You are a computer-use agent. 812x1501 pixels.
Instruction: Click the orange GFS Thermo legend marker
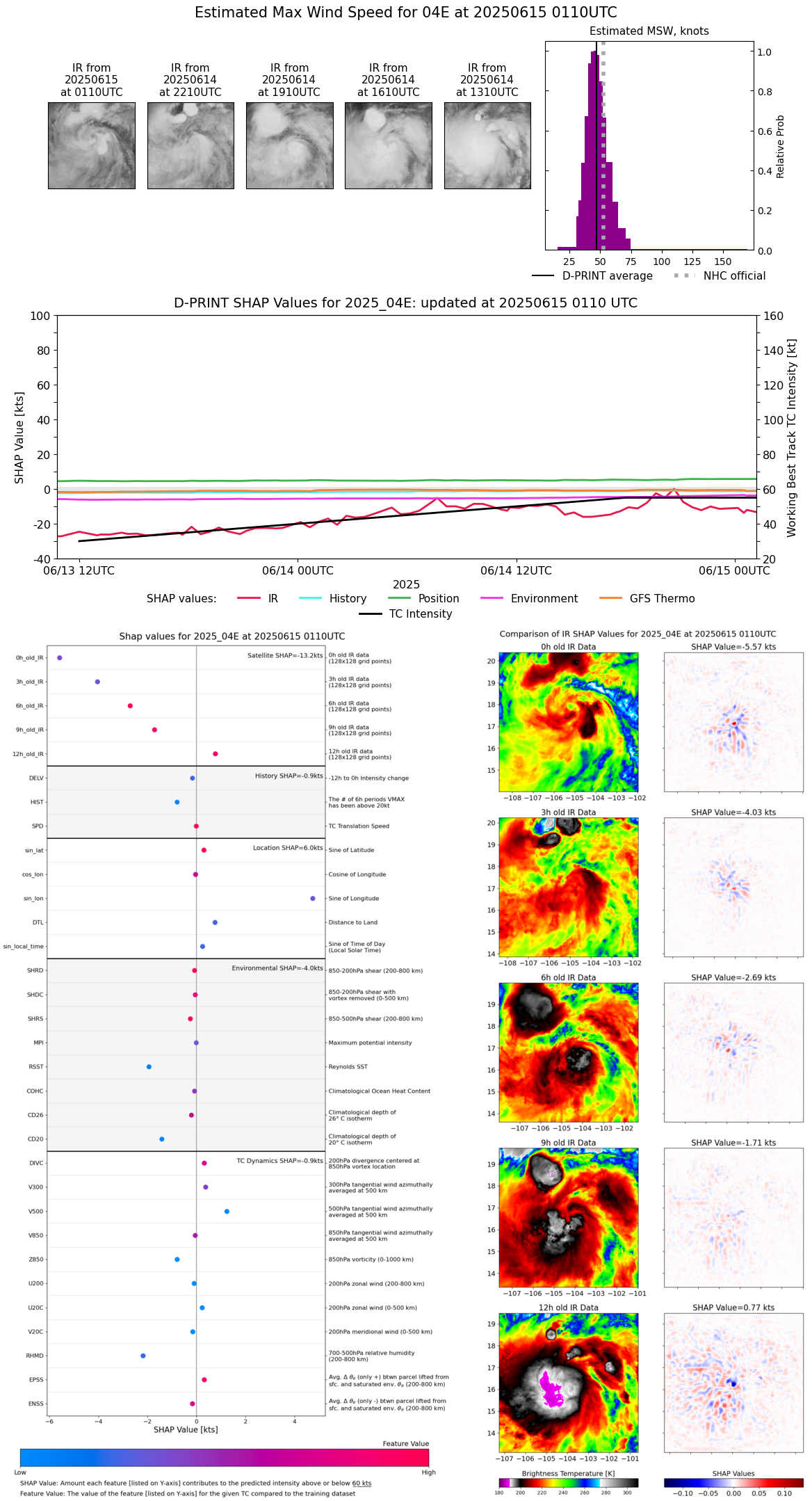click(610, 598)
